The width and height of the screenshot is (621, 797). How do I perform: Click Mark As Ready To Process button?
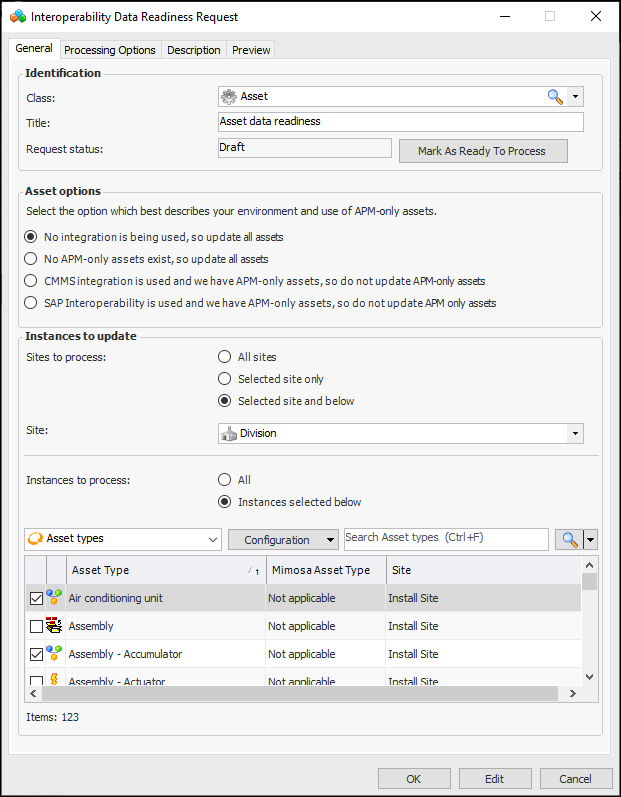482,151
